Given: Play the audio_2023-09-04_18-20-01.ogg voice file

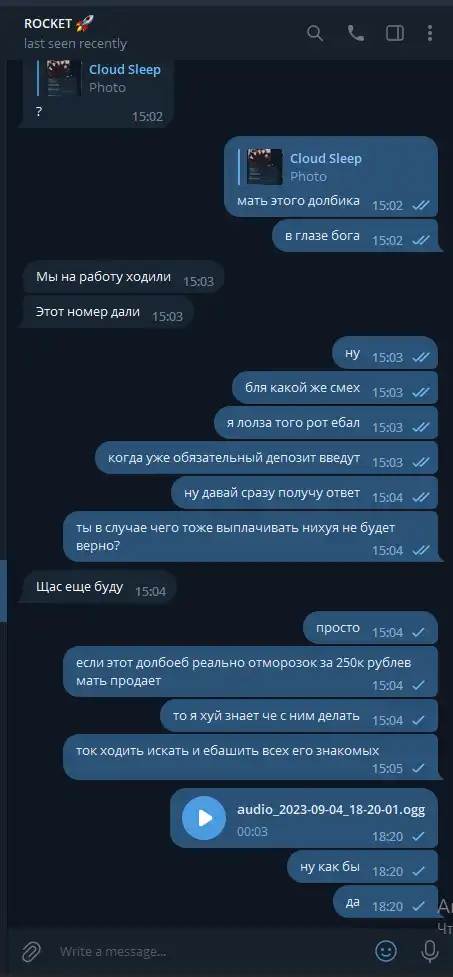Looking at the screenshot, I should point(204,817).
